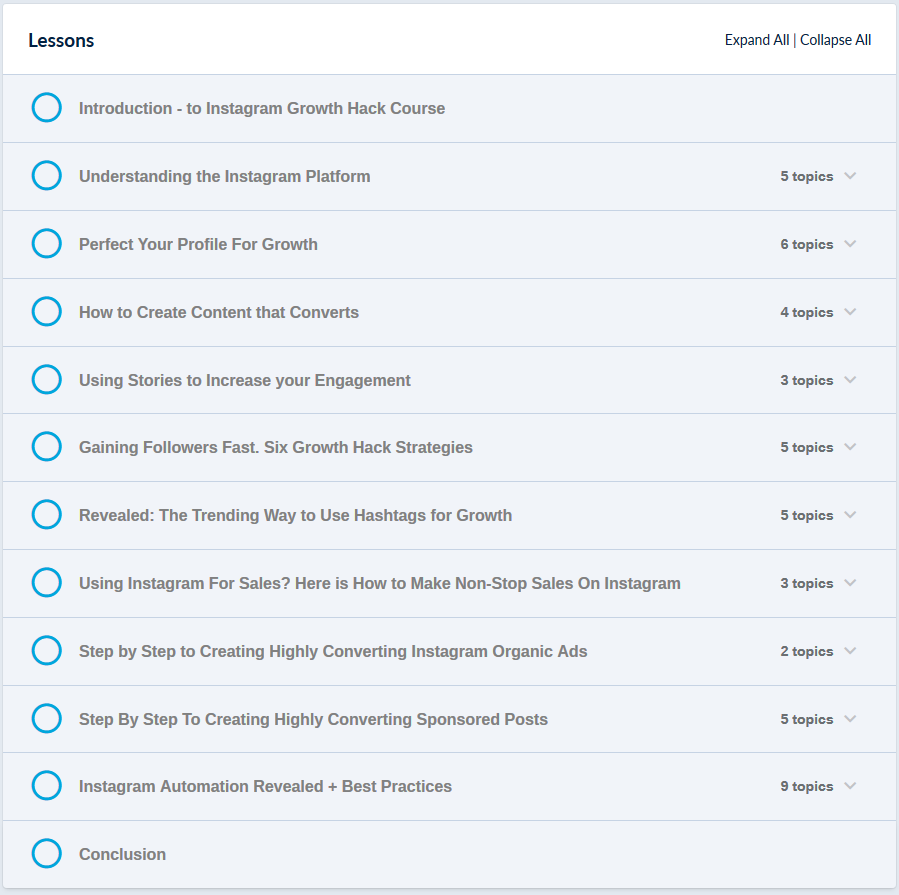Open Using Stories to Increase your Engagement
The height and width of the screenshot is (895, 899).
click(x=245, y=380)
